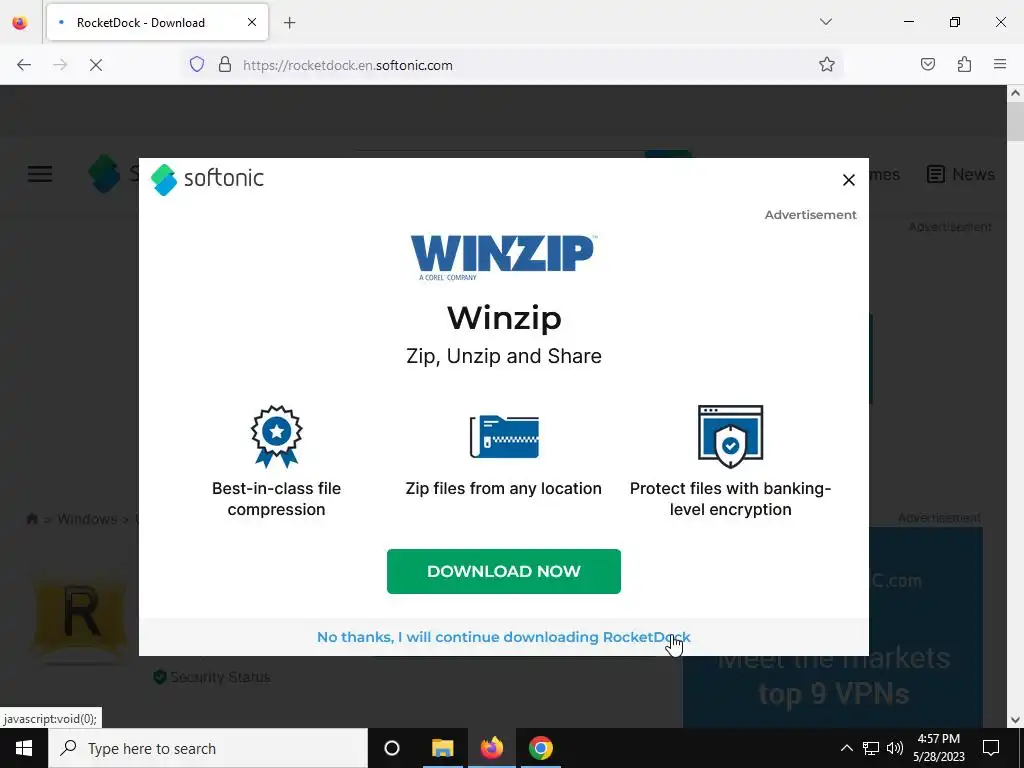Click the taskbar search box
The width and height of the screenshot is (1024, 768).
pyautogui.click(x=208, y=748)
